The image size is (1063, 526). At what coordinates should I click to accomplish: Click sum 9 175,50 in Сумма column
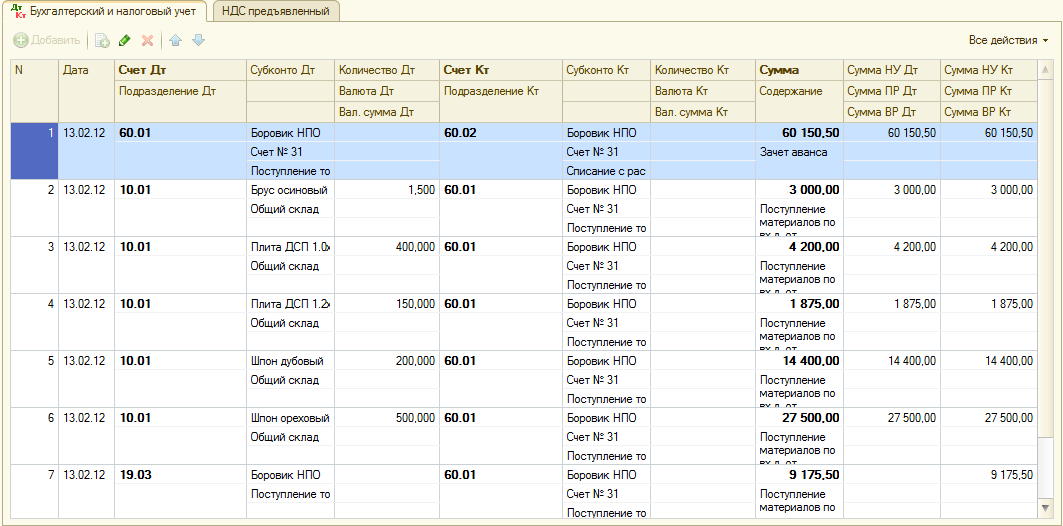coord(799,475)
